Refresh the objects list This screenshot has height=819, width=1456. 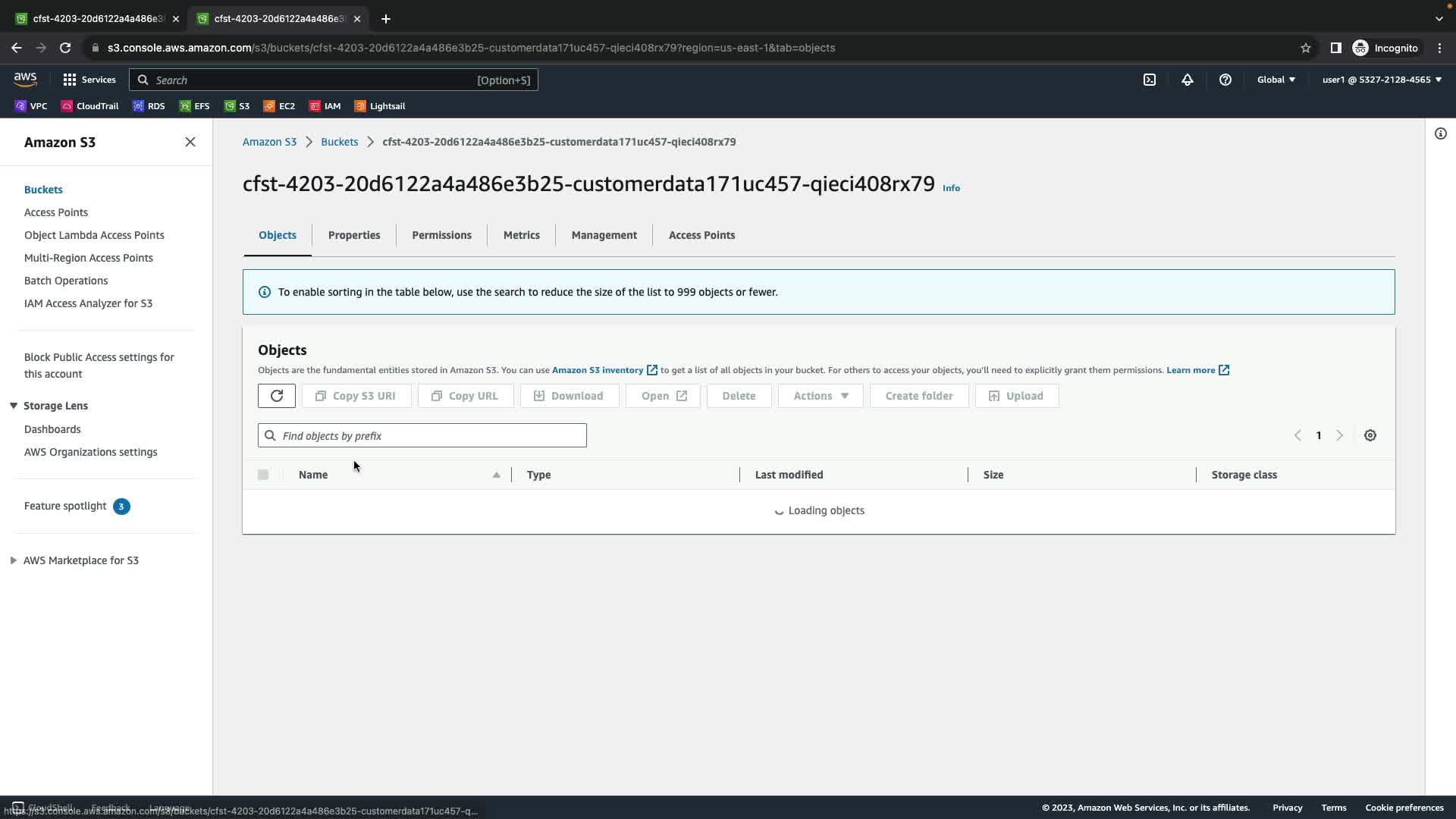(277, 396)
